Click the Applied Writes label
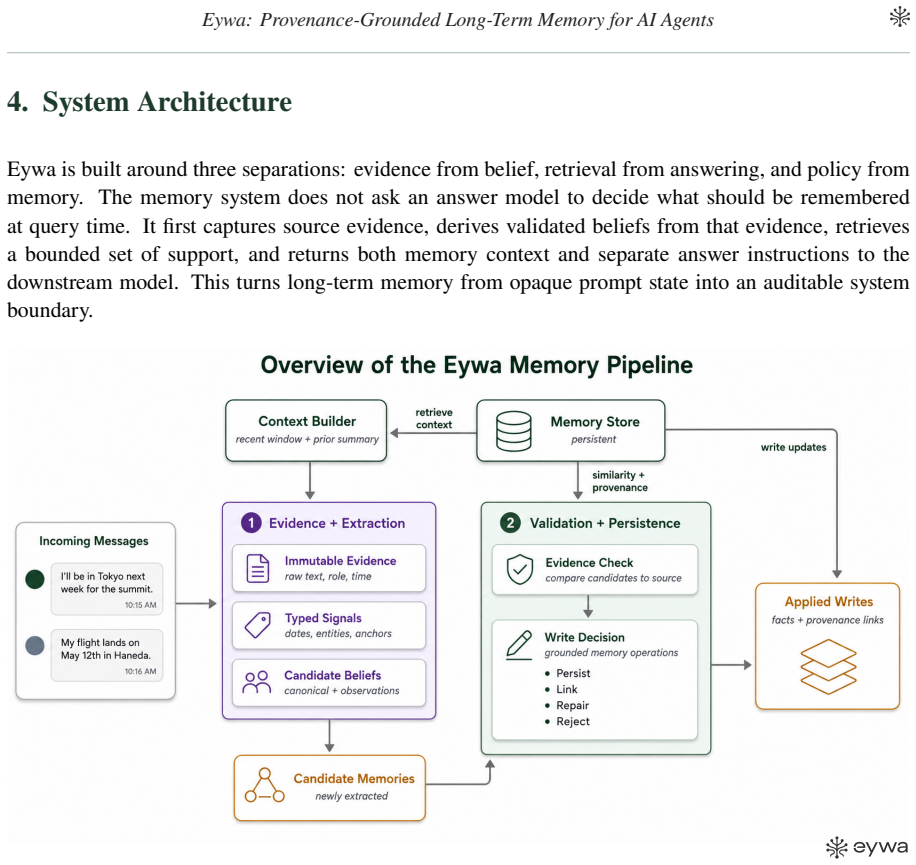 pos(829,602)
